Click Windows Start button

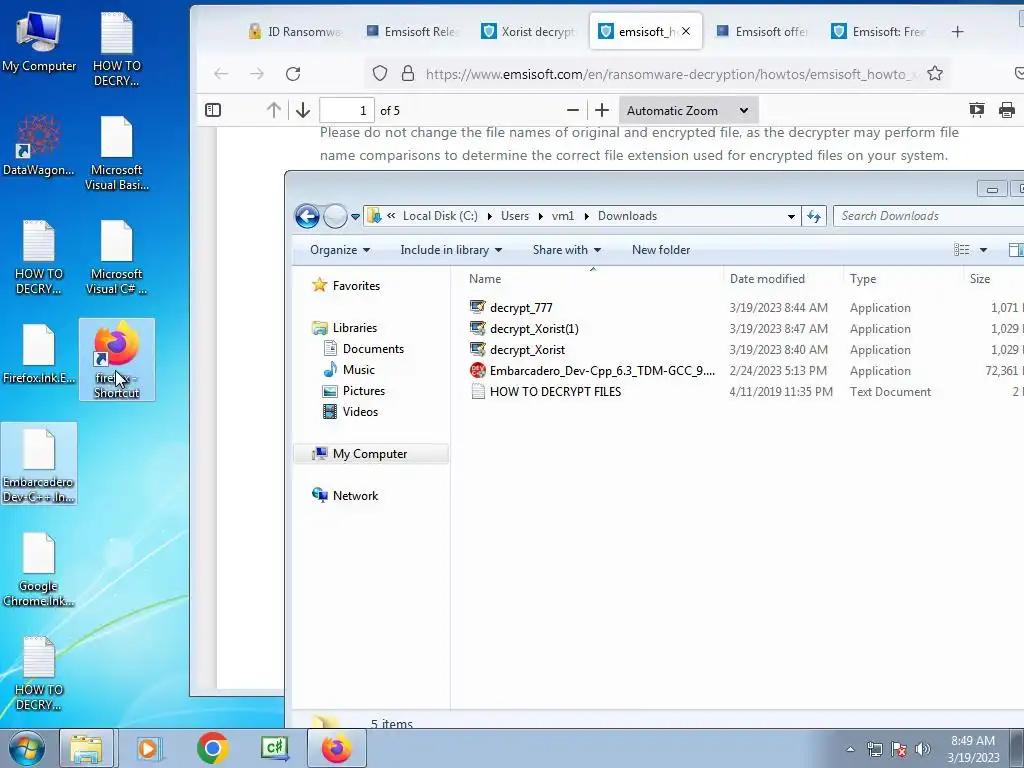tap(27, 748)
